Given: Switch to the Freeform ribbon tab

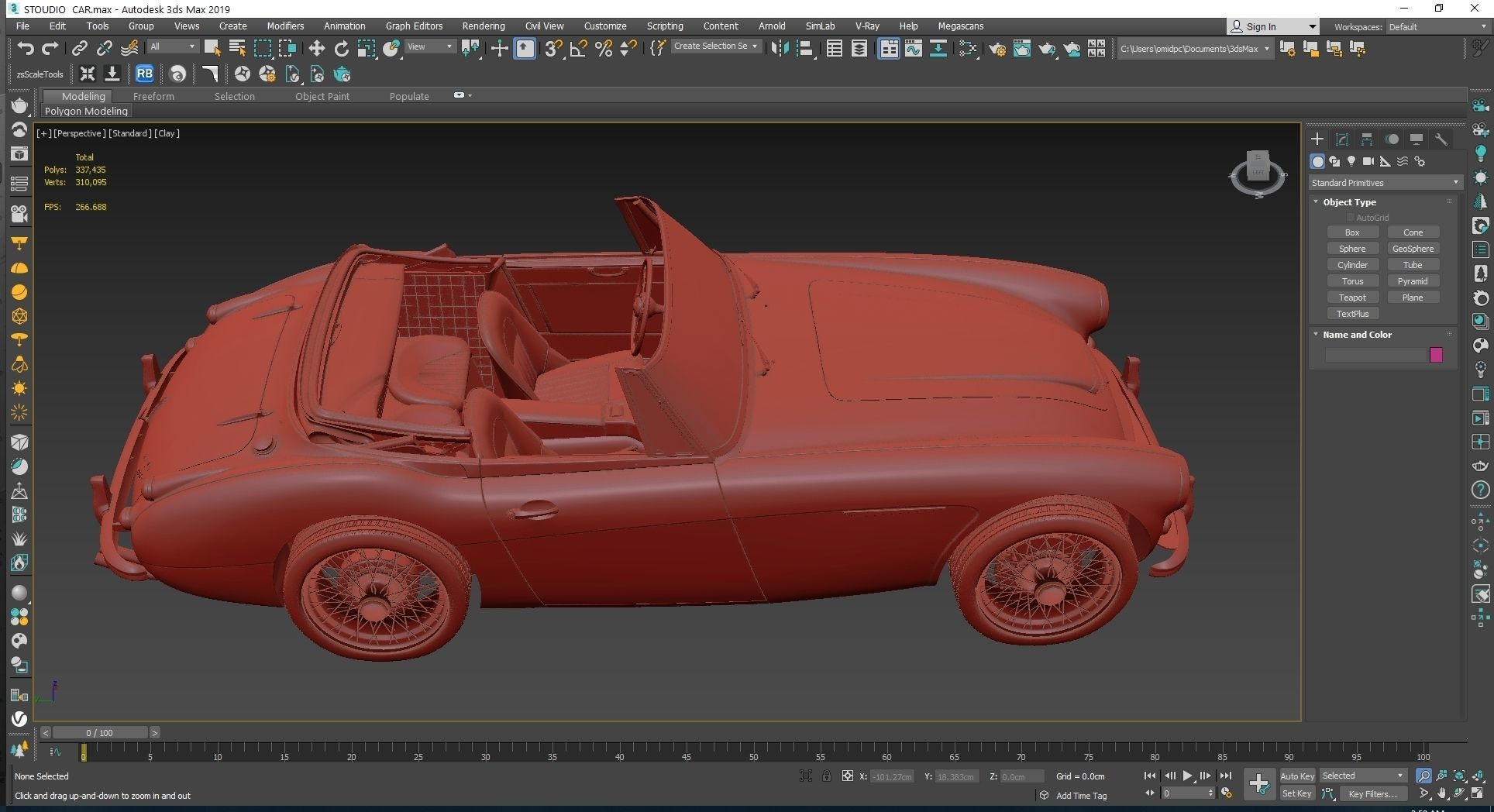Looking at the screenshot, I should pyautogui.click(x=153, y=96).
